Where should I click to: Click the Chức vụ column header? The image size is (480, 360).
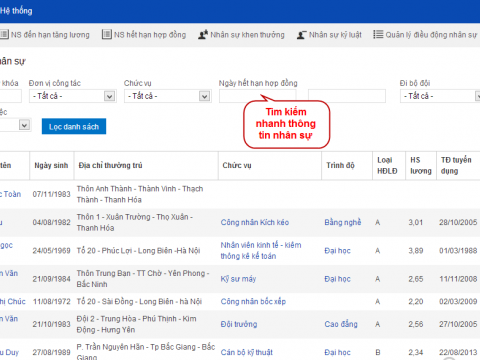coord(237,165)
